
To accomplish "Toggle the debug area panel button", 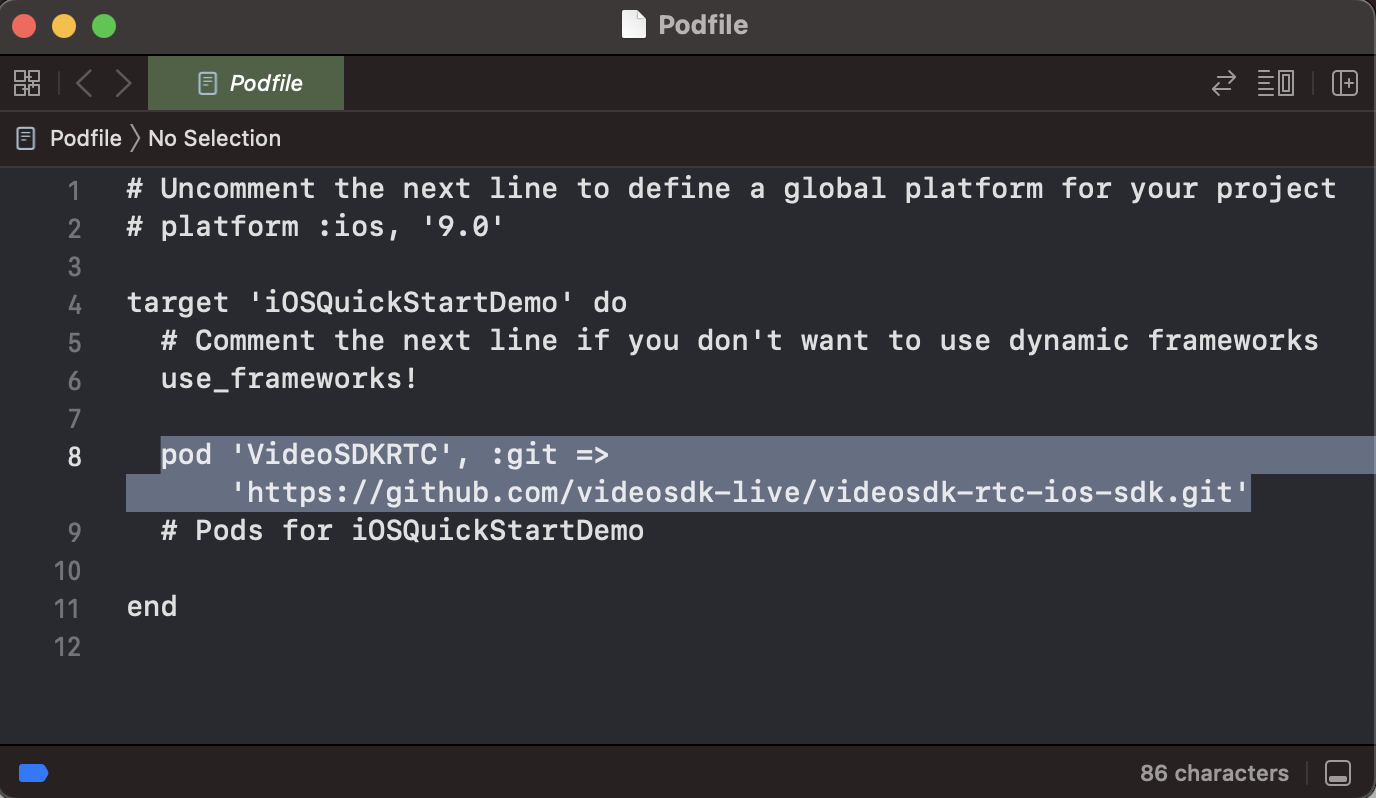I will point(1338,773).
